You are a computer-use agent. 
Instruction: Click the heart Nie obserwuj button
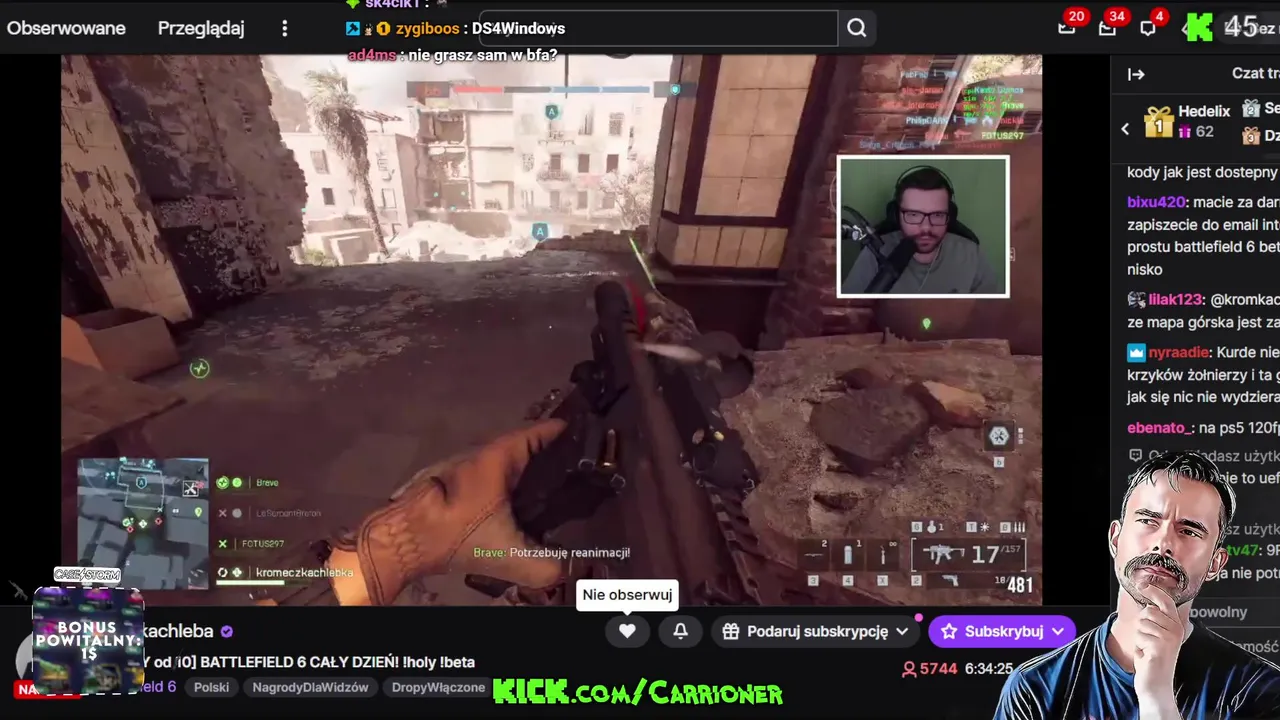(x=627, y=631)
